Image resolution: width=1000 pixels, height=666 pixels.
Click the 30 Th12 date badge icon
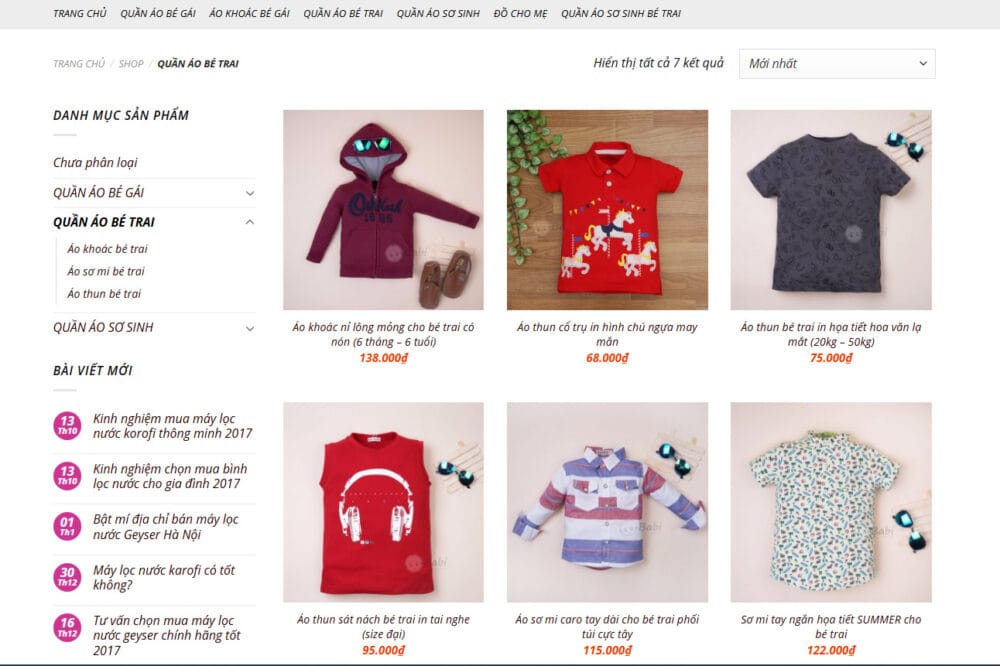click(x=67, y=577)
